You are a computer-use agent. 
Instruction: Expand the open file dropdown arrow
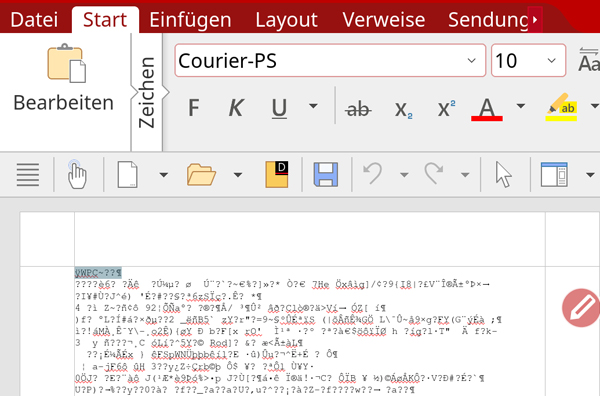pyautogui.click(x=238, y=175)
